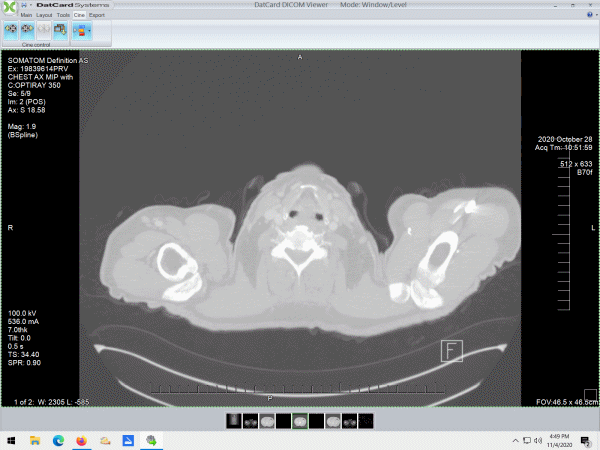Switch to the Layout tab
The width and height of the screenshot is (600, 450).
45,16
